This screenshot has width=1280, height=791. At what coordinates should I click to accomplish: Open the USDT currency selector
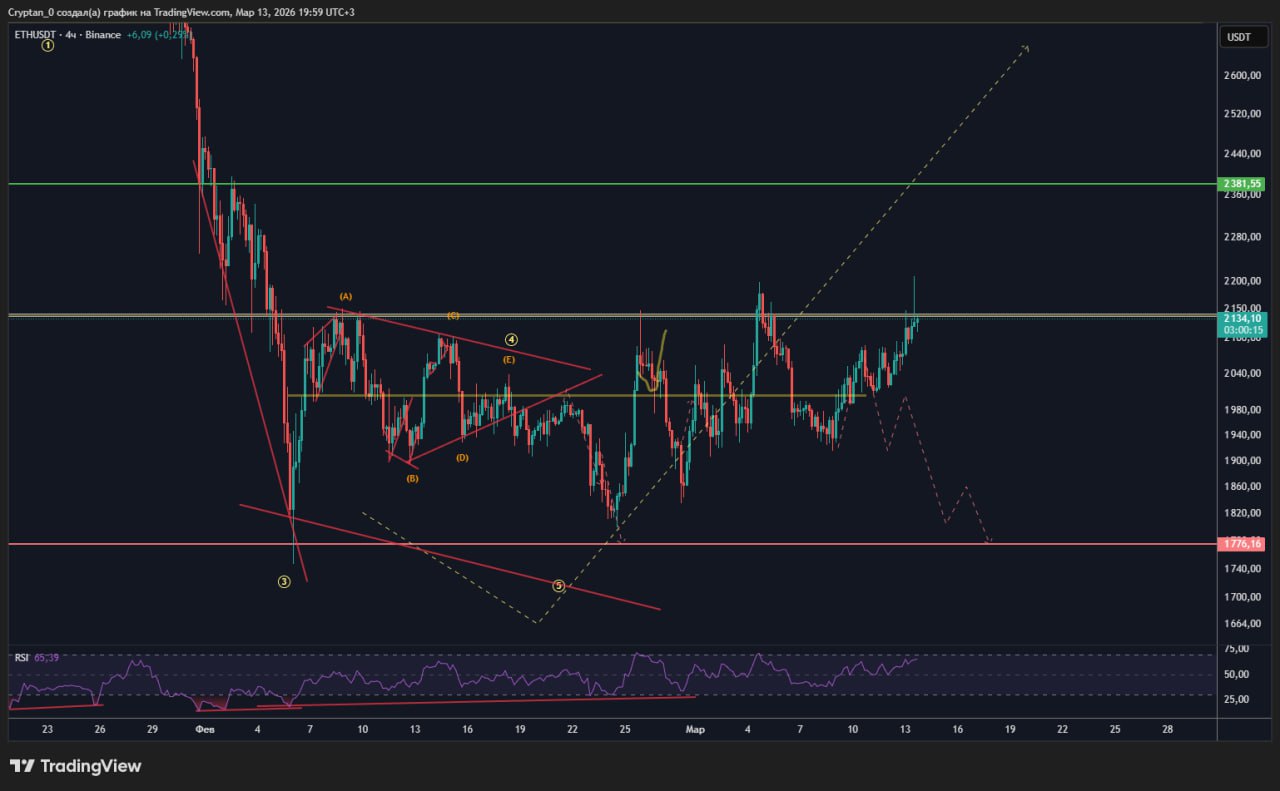click(1238, 37)
